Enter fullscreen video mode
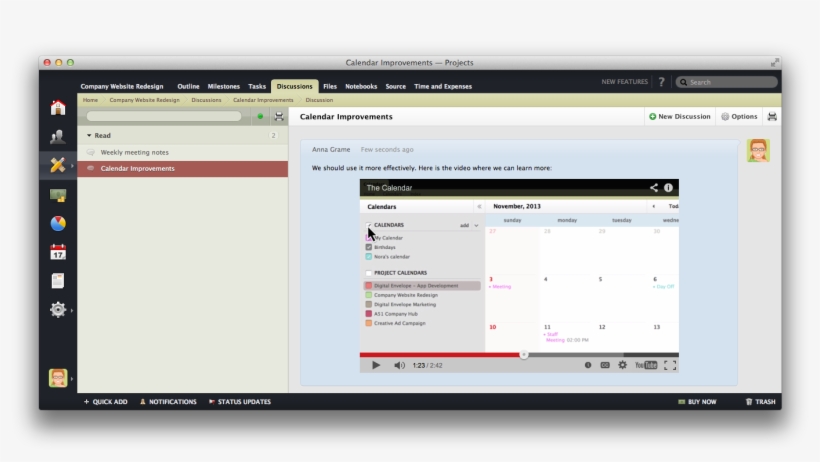Viewport: 820px width, 462px height. [670, 365]
